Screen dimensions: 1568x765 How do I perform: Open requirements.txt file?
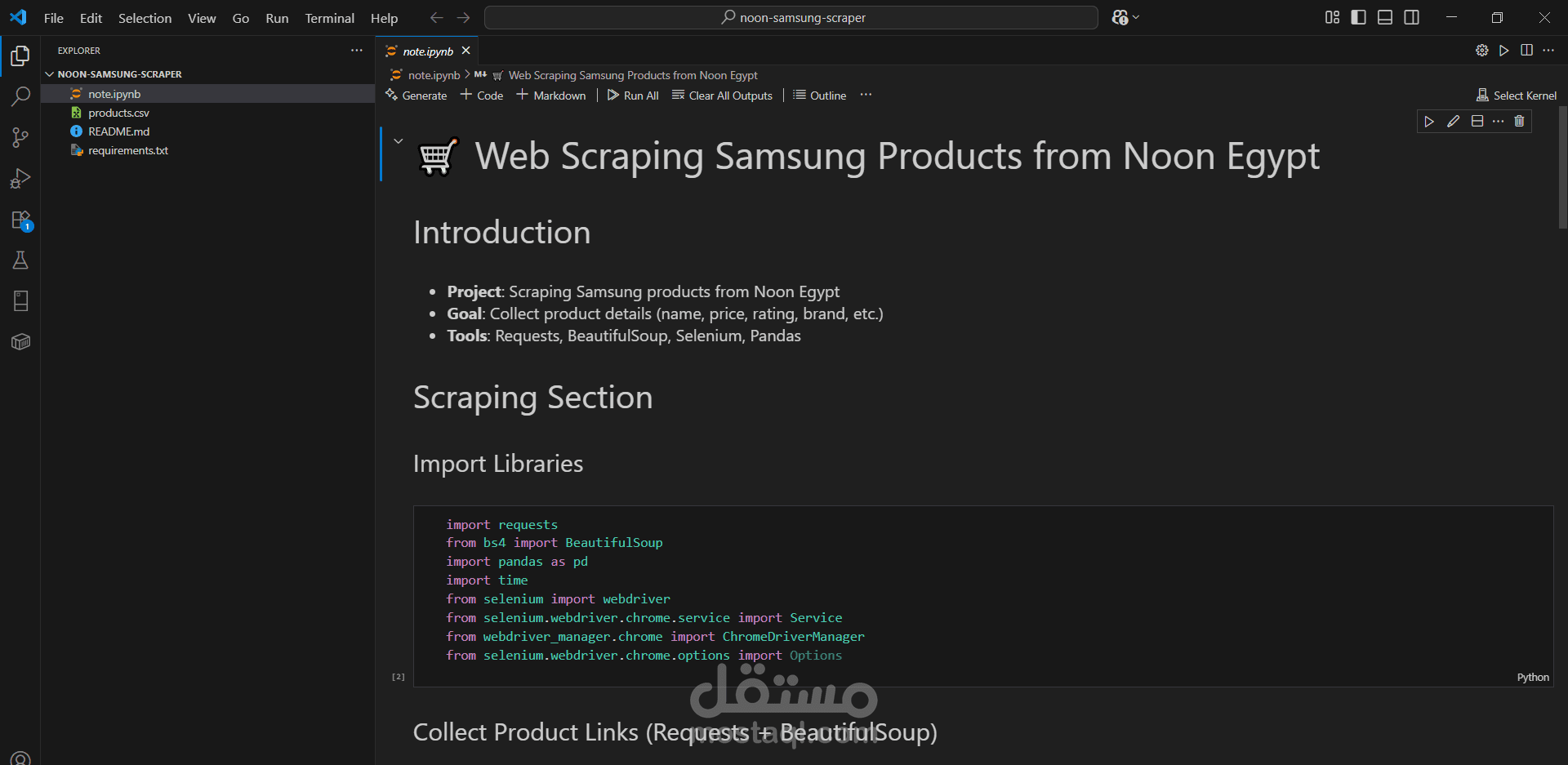207,150
